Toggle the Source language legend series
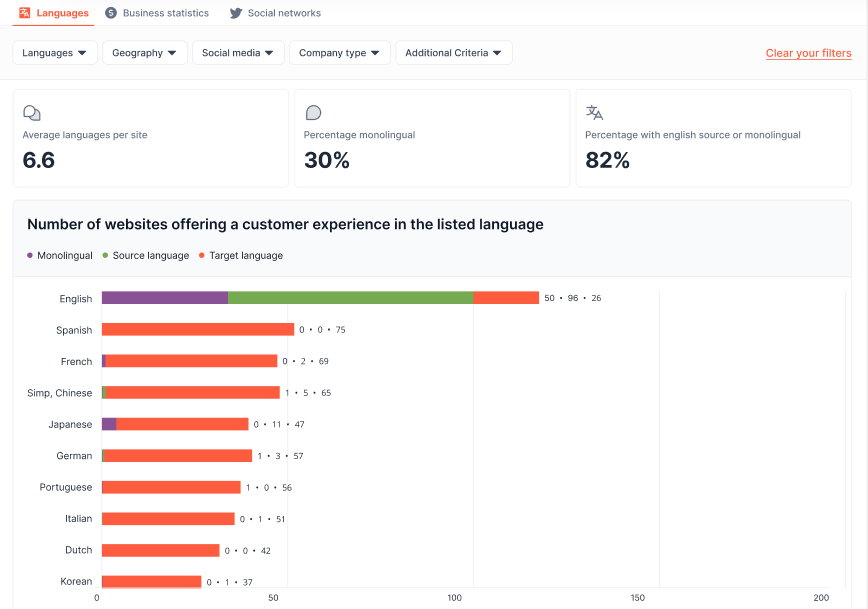 [145, 256]
